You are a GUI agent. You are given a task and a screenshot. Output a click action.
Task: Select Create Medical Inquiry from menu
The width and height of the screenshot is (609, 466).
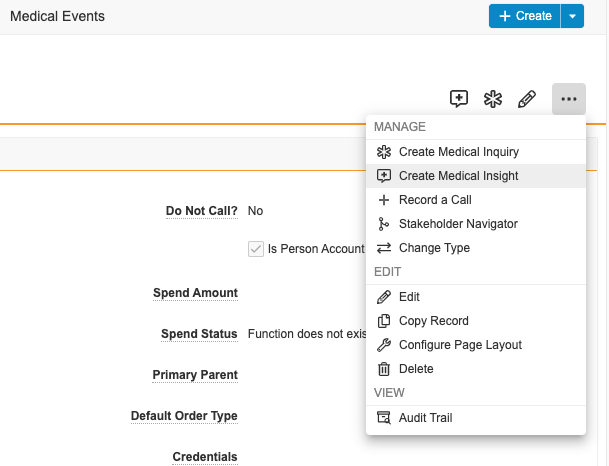tap(458, 152)
